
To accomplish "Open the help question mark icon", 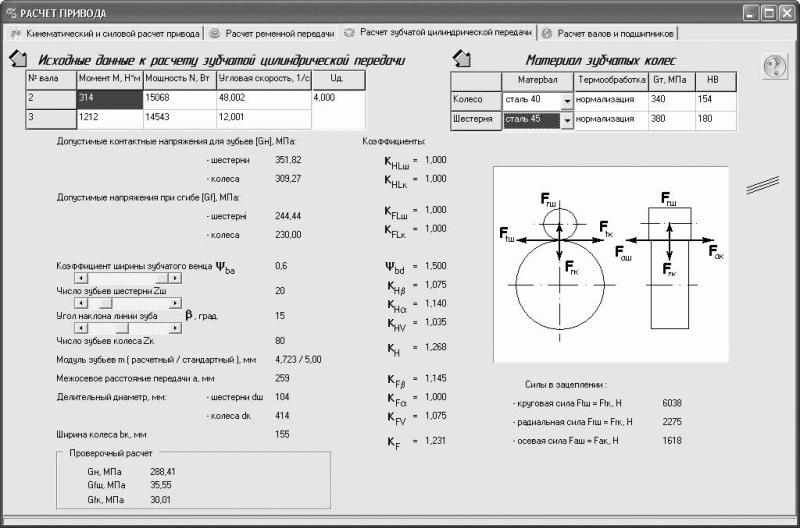I will coord(775,66).
